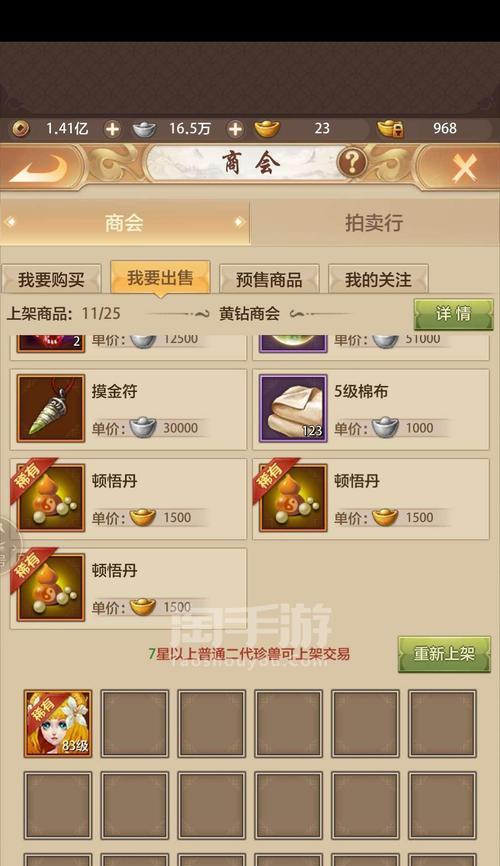
Task: Click the 重新上架 button
Action: 444,654
